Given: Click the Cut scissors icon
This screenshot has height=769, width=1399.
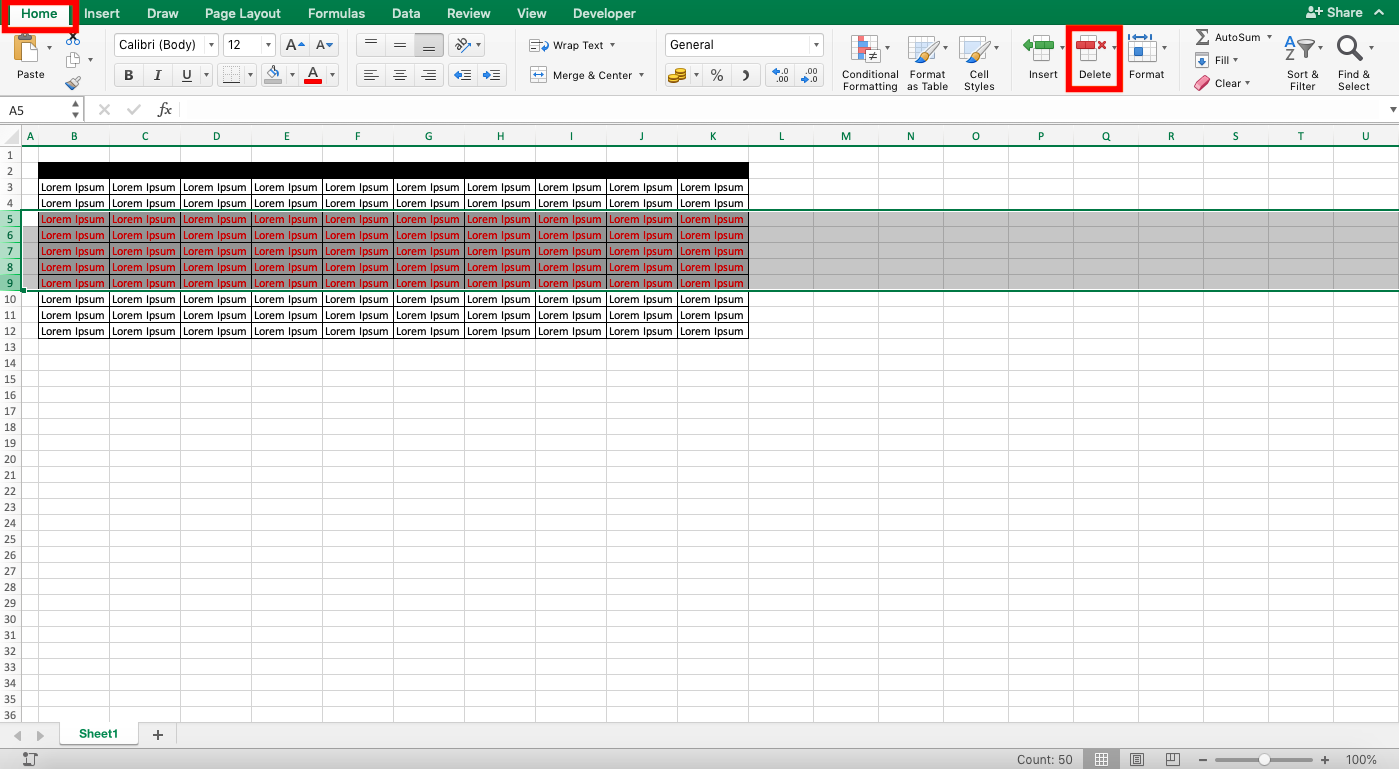Looking at the screenshot, I should coord(73,39).
